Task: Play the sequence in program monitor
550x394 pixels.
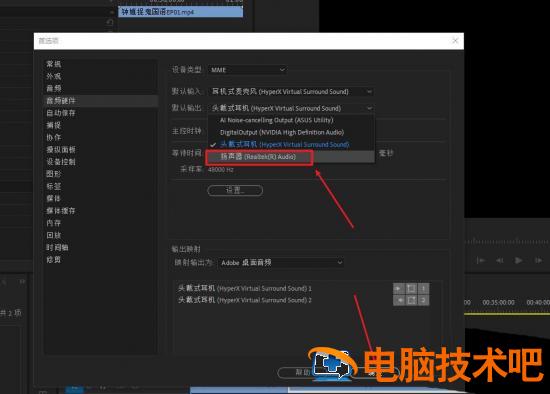Action: tap(518, 260)
